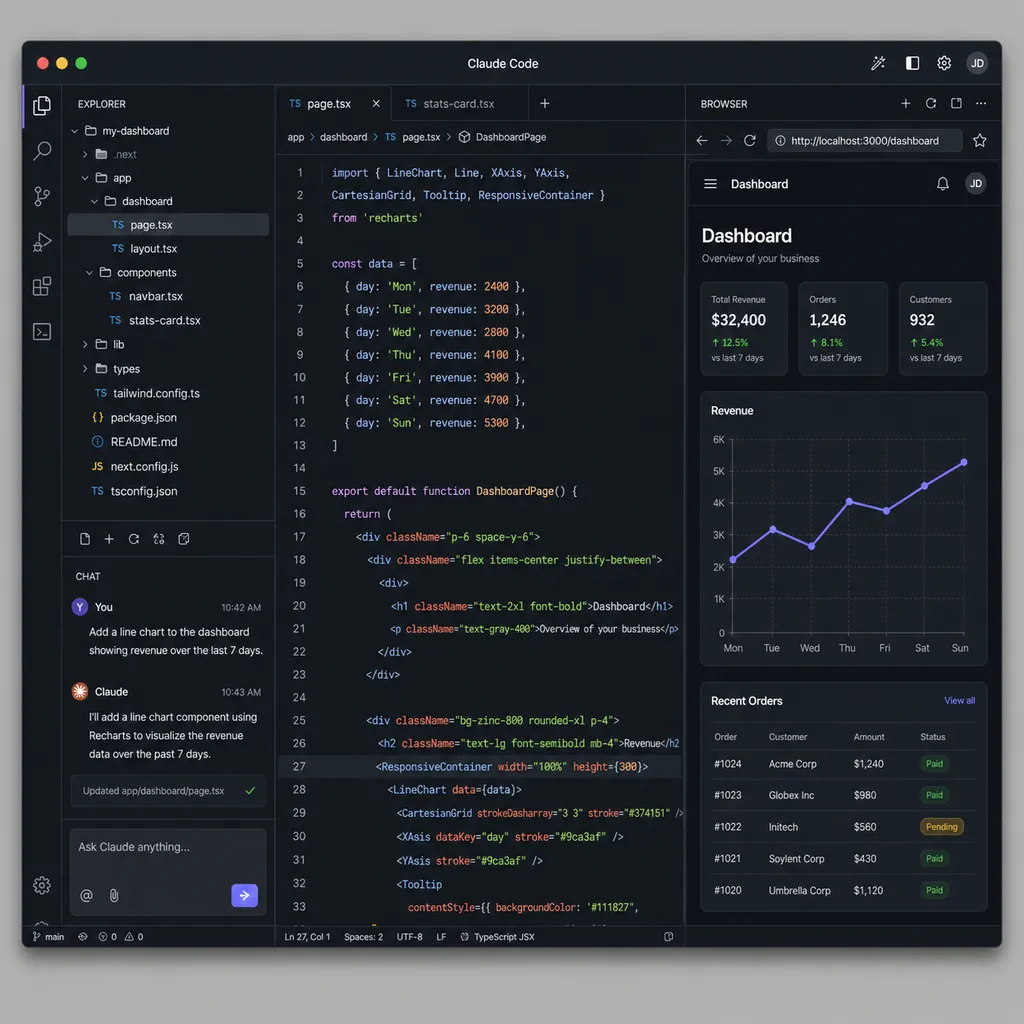Image resolution: width=1024 pixels, height=1024 pixels.
Task: Click the magic wand icon in title bar
Action: 878,63
